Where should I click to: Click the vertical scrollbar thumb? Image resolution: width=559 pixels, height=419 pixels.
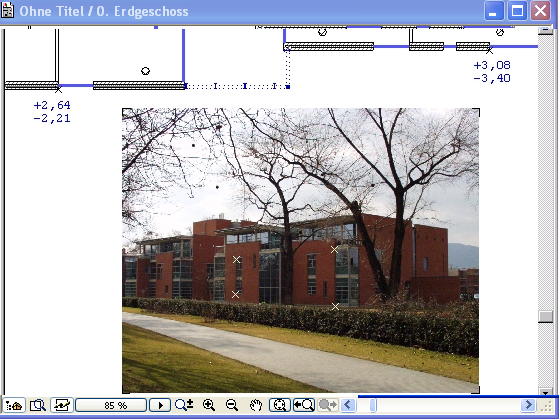point(545,316)
